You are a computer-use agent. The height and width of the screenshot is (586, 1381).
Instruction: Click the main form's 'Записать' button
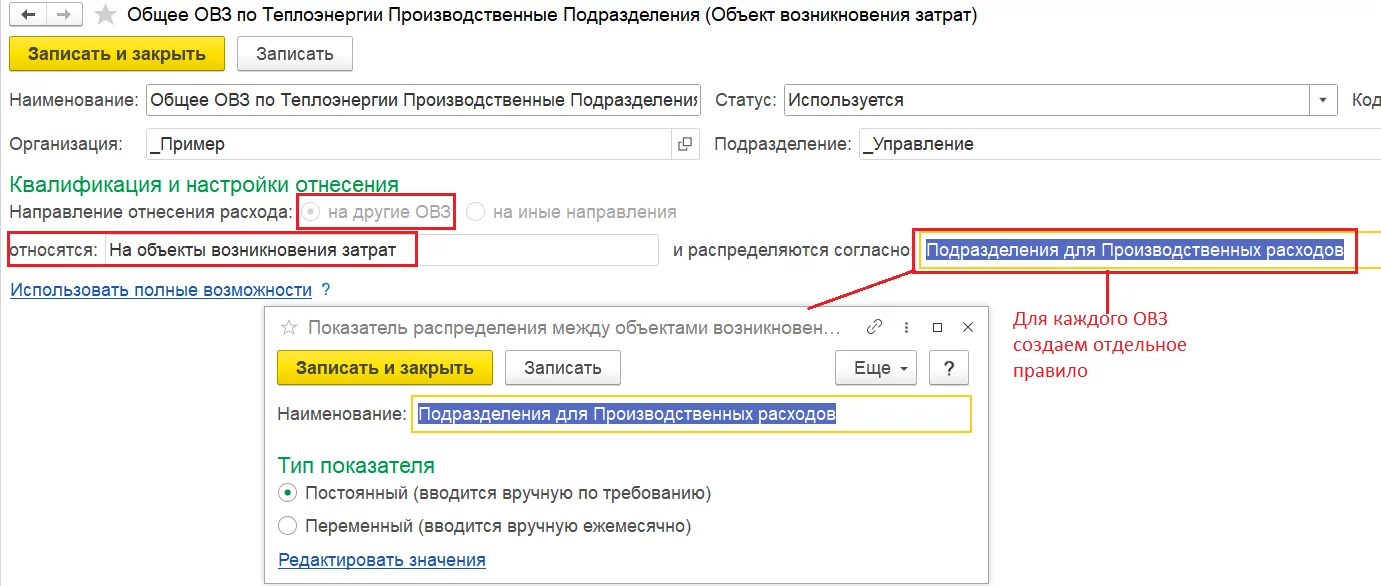coord(295,54)
